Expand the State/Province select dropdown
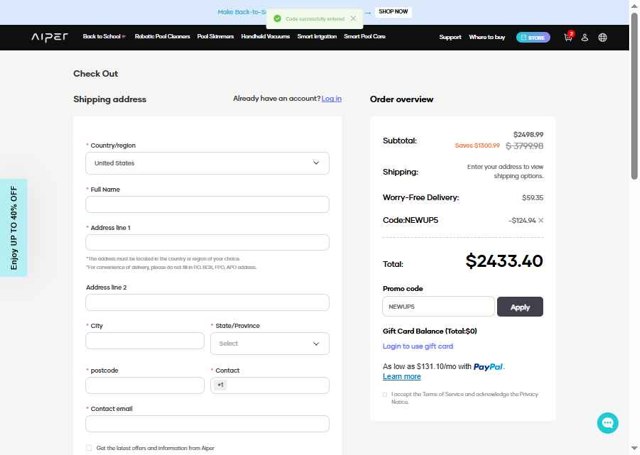Image resolution: width=640 pixels, height=455 pixels. [270, 344]
